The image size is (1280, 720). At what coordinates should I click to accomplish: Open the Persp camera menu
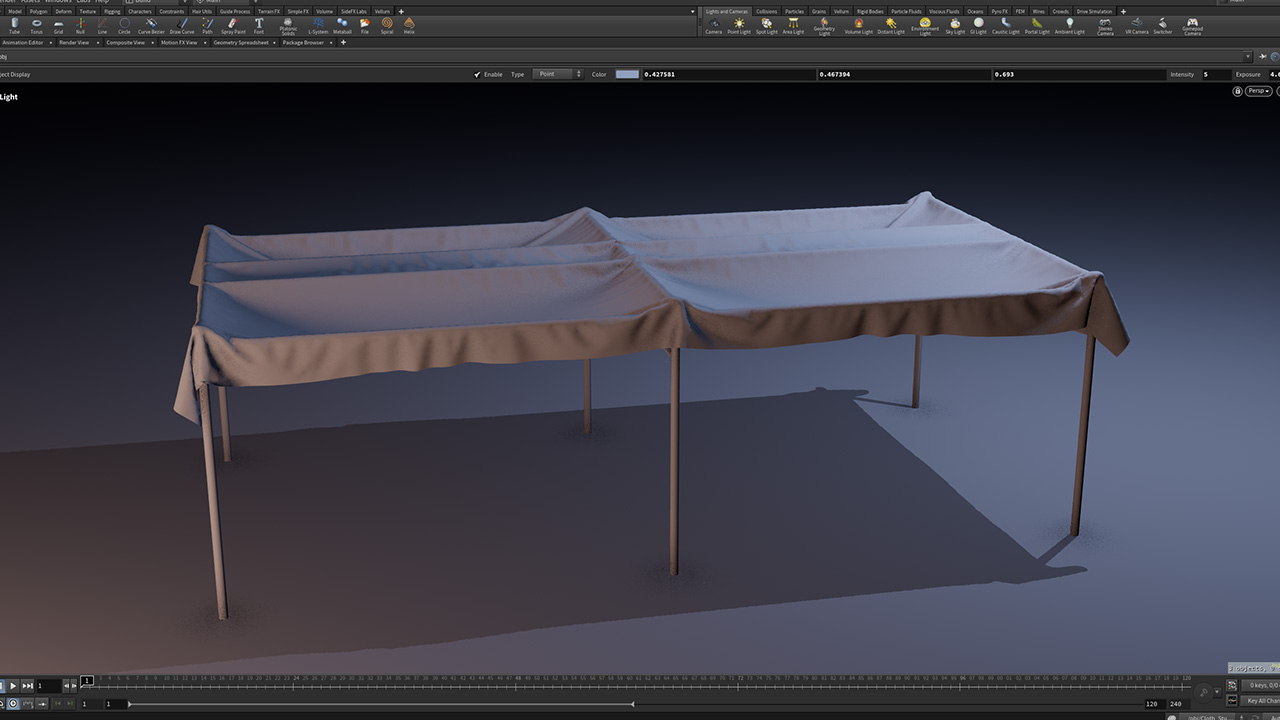[x=1258, y=91]
